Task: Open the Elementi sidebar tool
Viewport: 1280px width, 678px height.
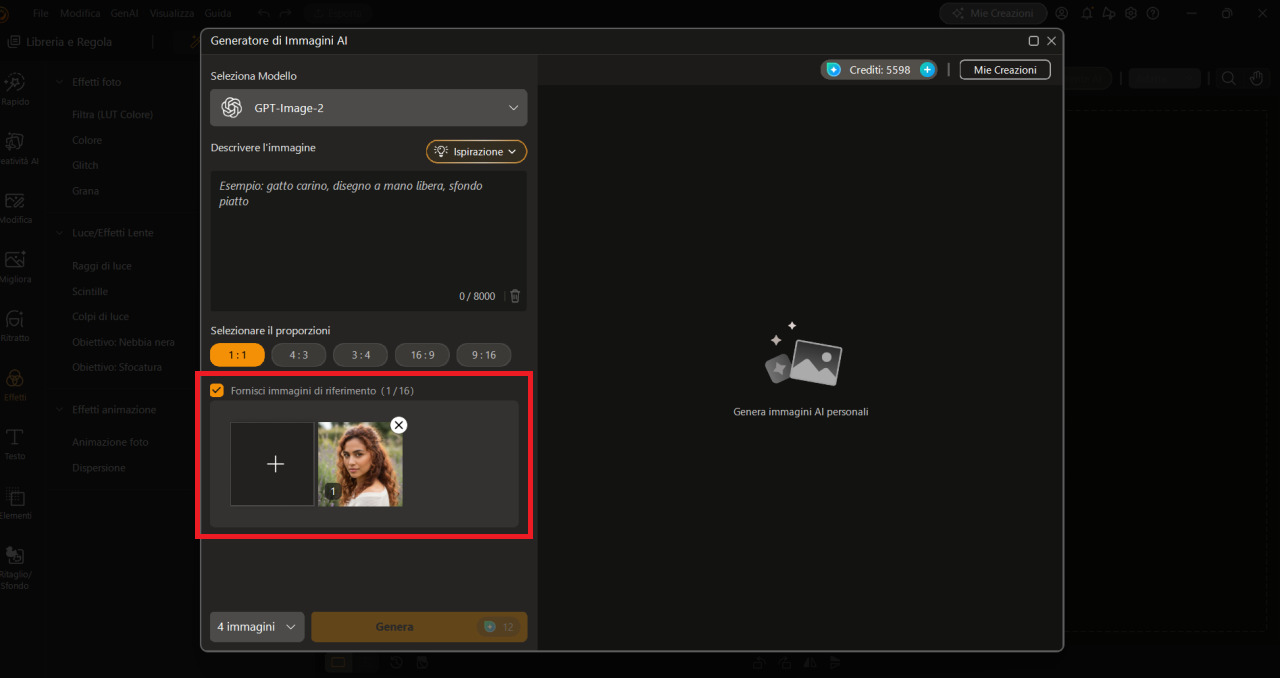Action: coord(15,502)
